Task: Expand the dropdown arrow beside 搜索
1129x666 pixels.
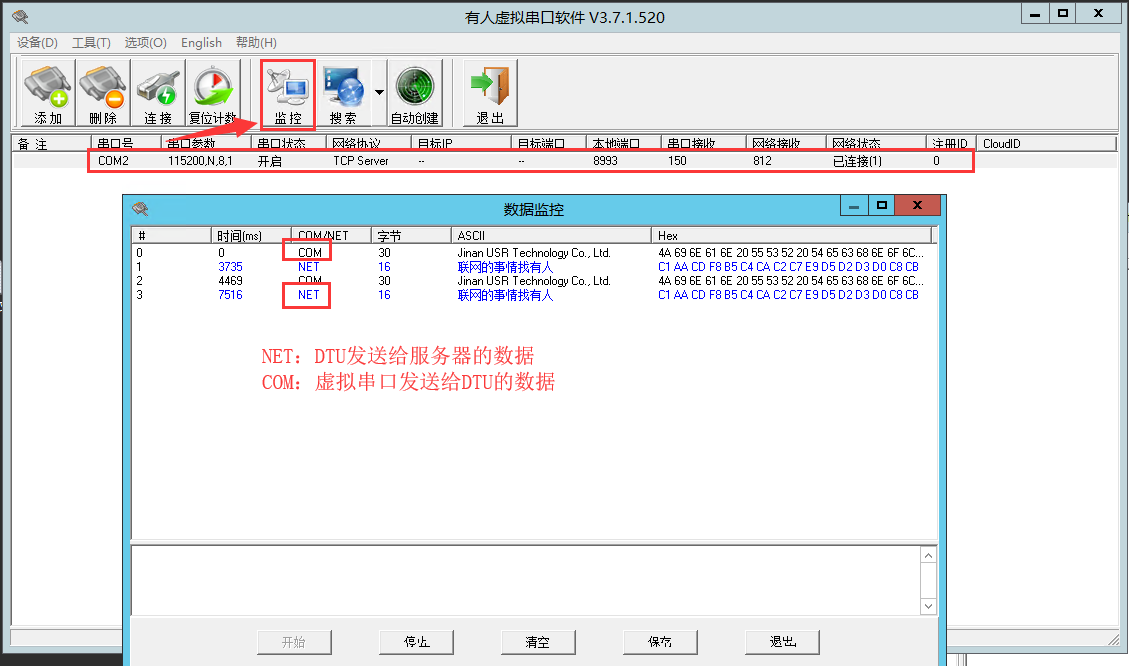Action: pos(379,92)
